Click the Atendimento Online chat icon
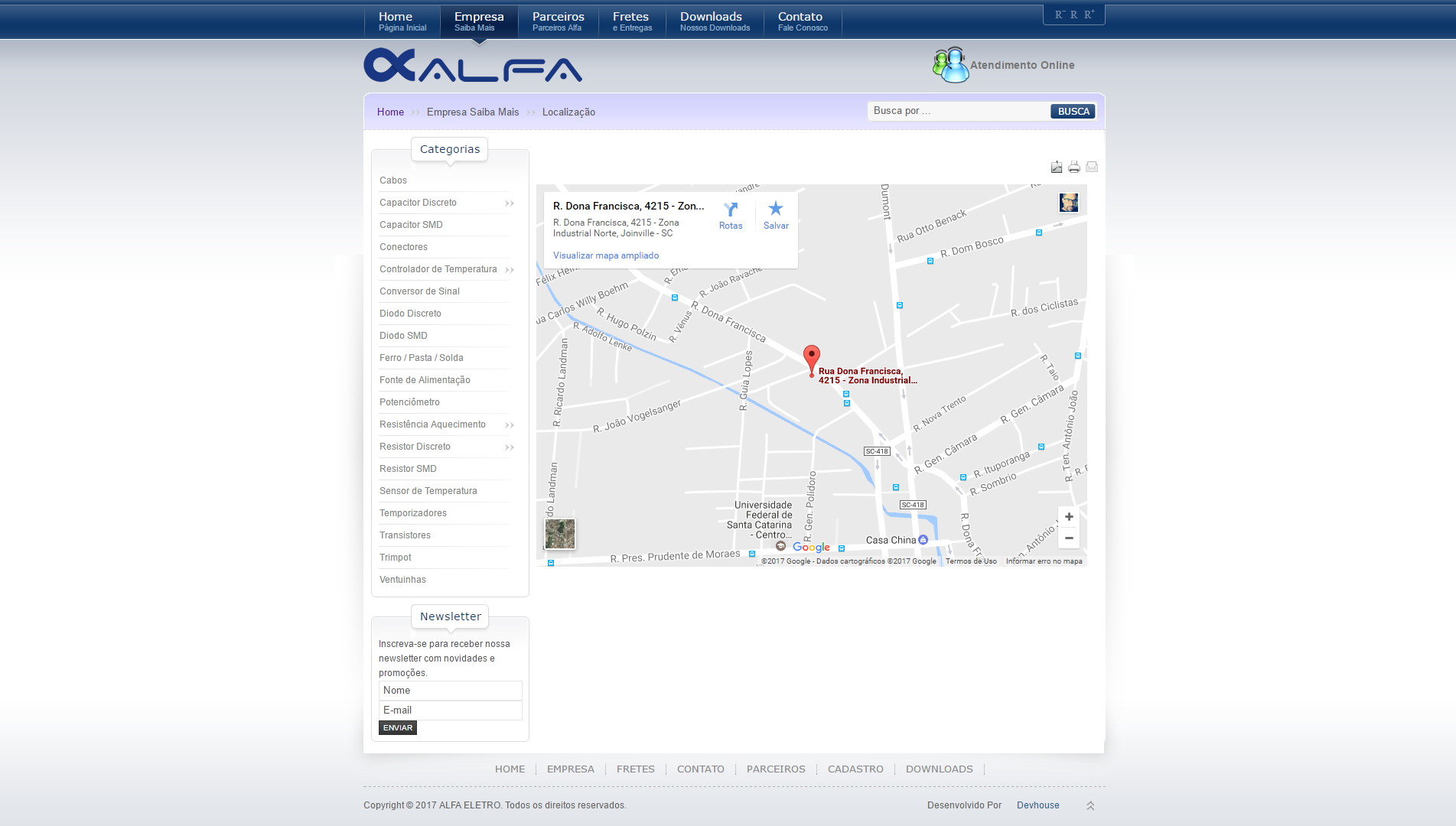1456x826 pixels. coord(950,65)
